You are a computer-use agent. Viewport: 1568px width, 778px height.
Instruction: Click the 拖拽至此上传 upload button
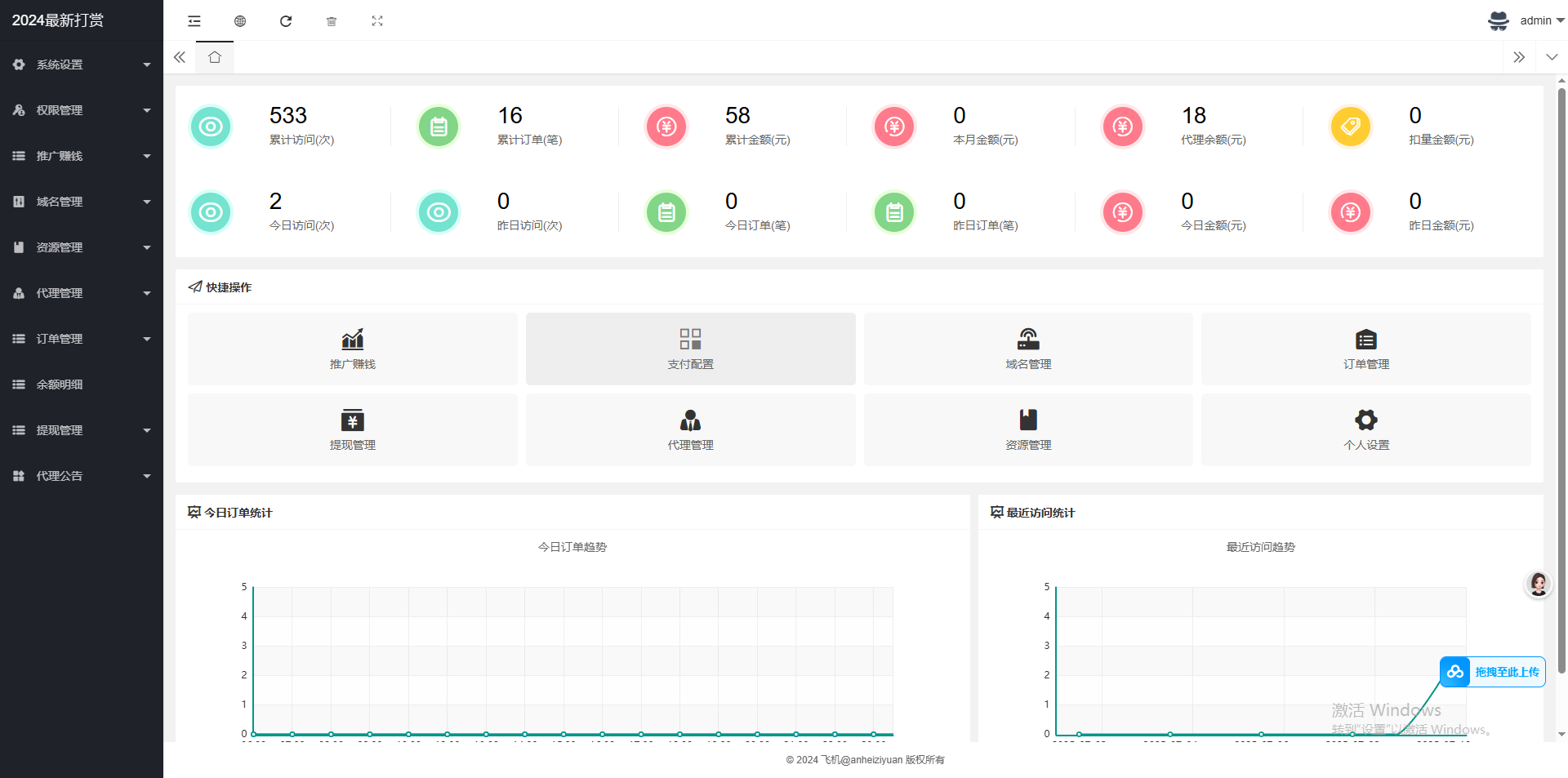(1493, 672)
